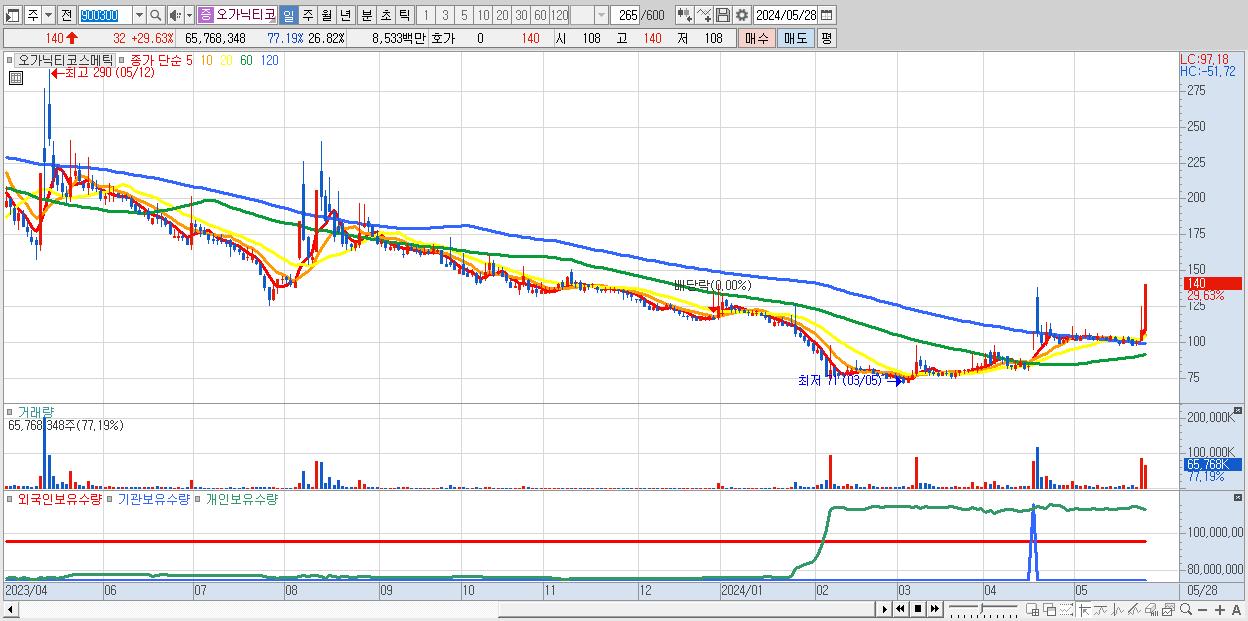Click the date field 2024/05/28
Screen dimensions: 1248x621
786,15
